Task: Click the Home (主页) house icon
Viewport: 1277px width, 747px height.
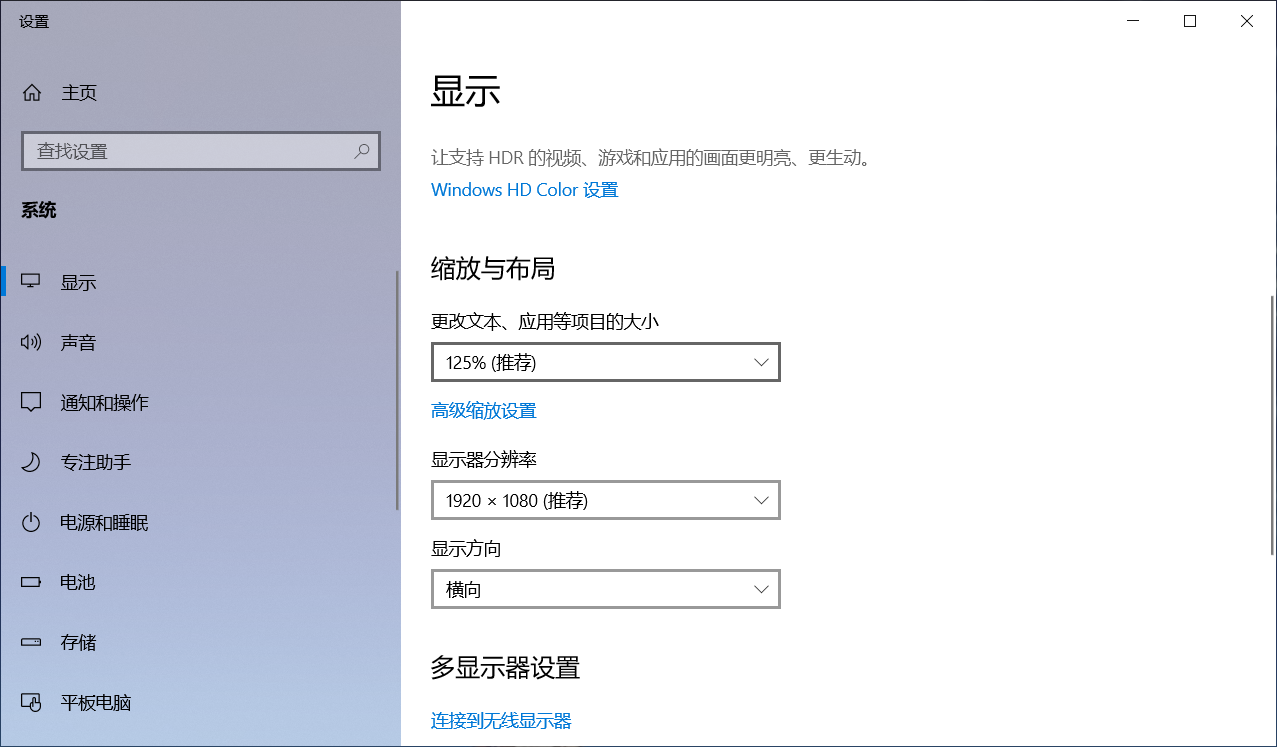Action: coord(32,93)
